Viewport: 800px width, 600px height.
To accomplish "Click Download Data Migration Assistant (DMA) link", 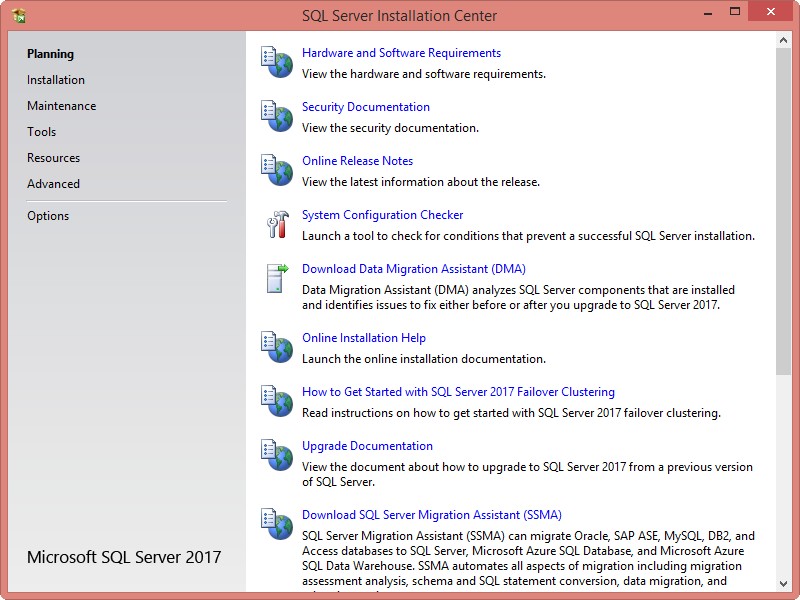I will tap(414, 269).
